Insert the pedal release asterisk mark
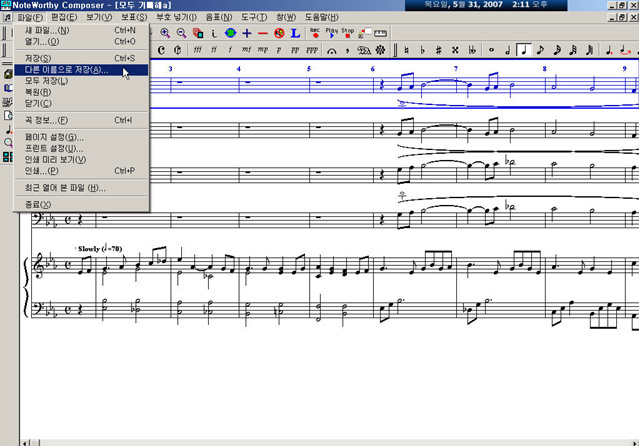This screenshot has height=446, width=639. (x=380, y=50)
